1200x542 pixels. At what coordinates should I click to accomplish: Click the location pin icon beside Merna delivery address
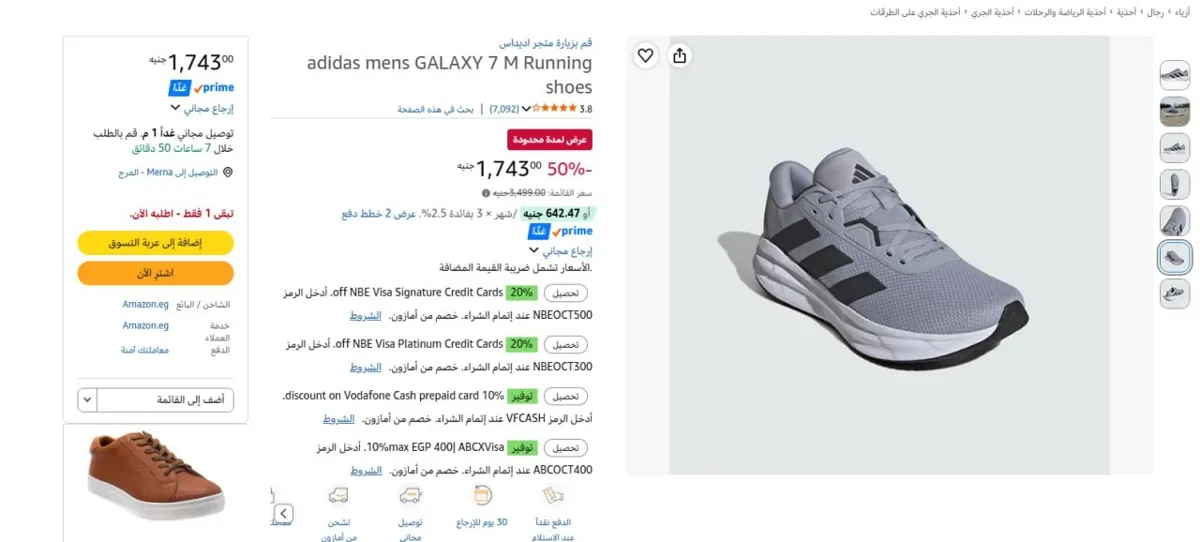tap(228, 172)
